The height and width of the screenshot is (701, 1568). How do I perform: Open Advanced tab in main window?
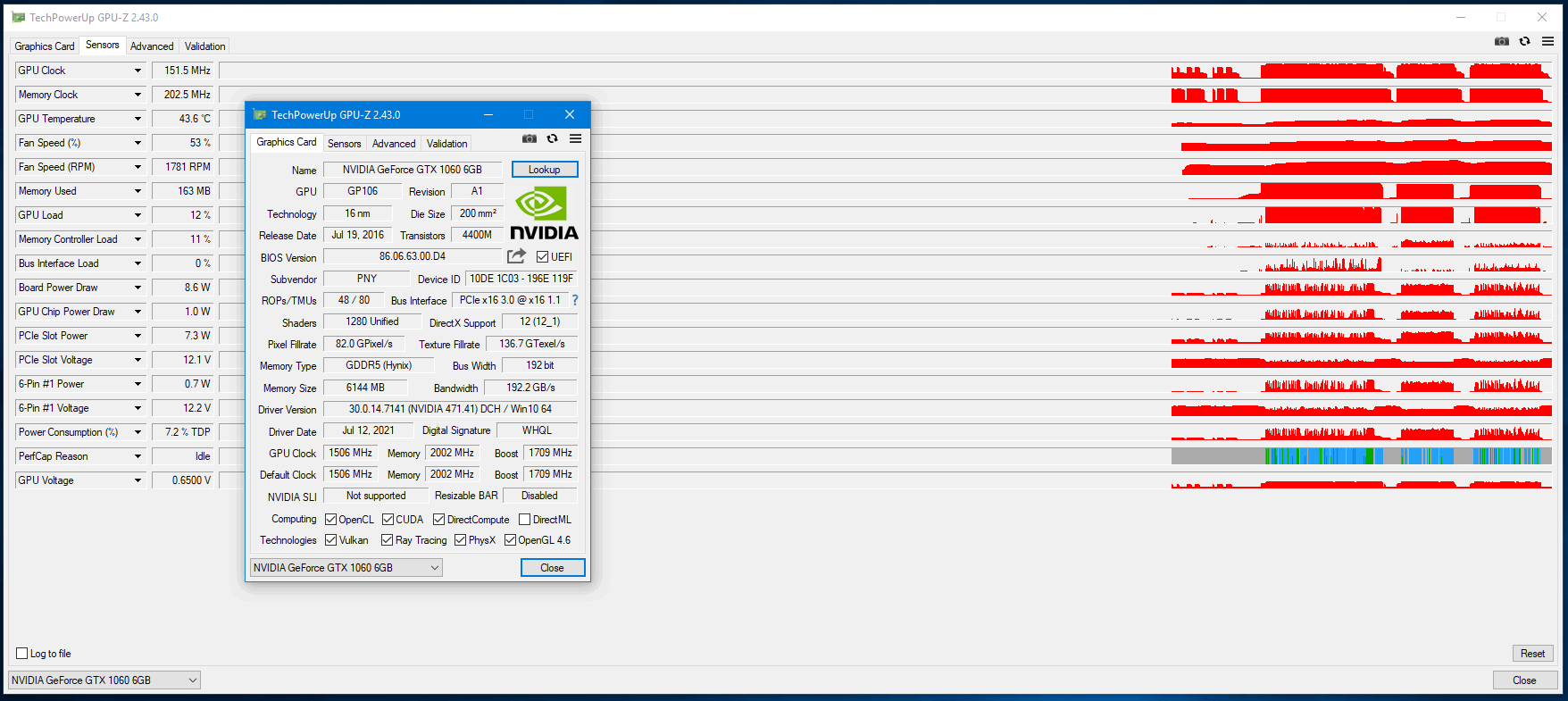(152, 46)
